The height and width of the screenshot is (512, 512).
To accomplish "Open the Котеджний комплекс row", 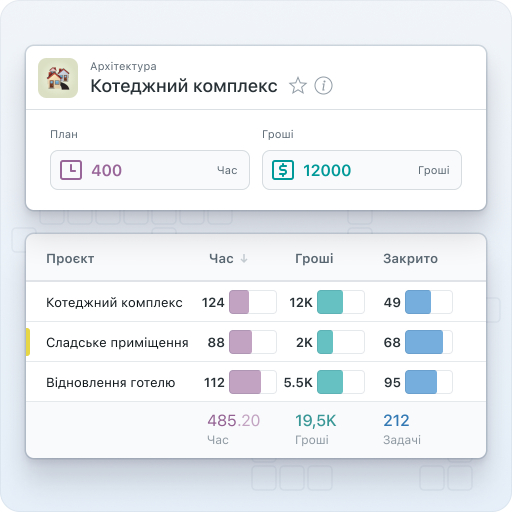I will click(x=256, y=302).
